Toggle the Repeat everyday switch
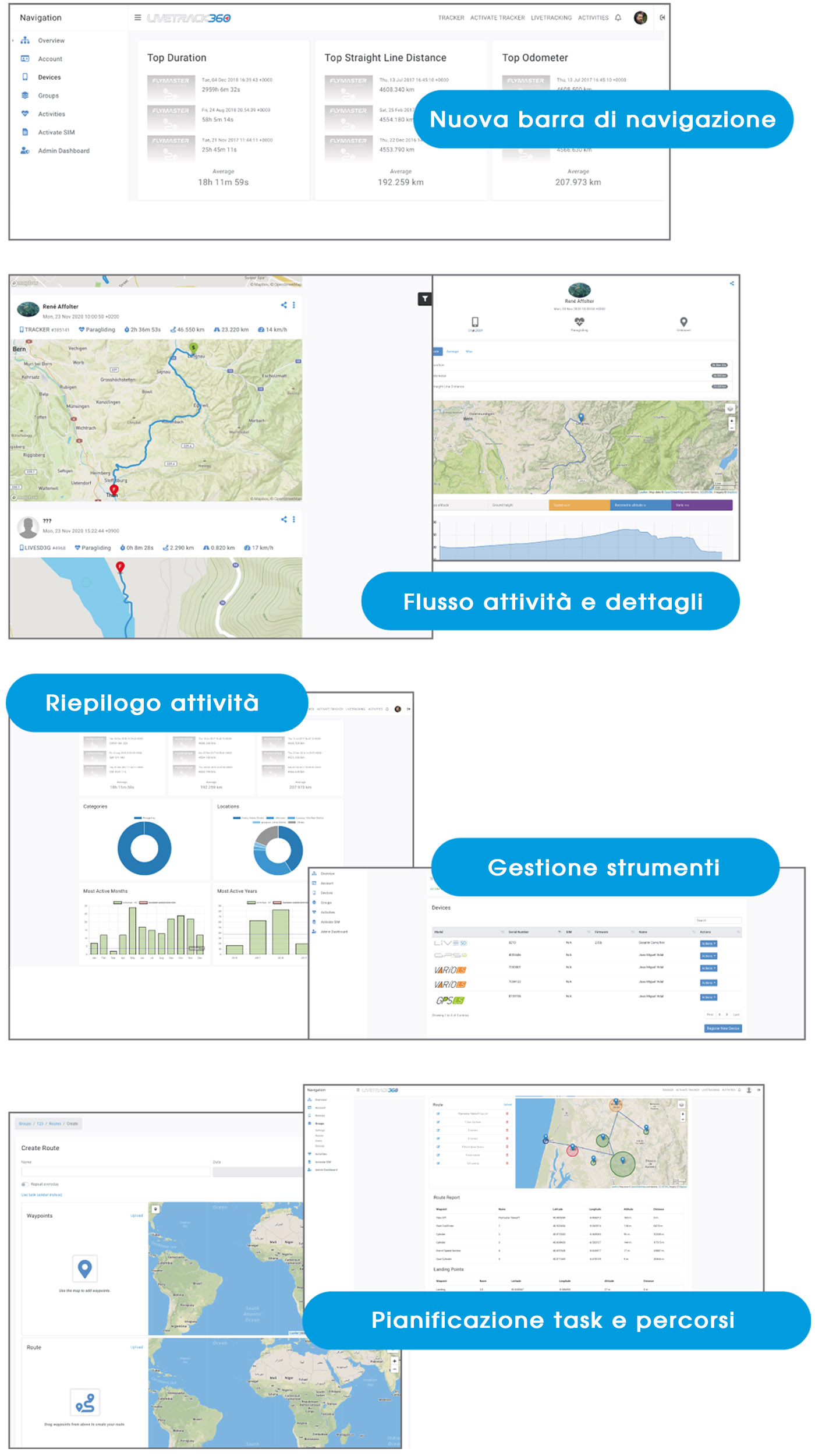Viewport: 815px width, 1456px height. point(24,1184)
